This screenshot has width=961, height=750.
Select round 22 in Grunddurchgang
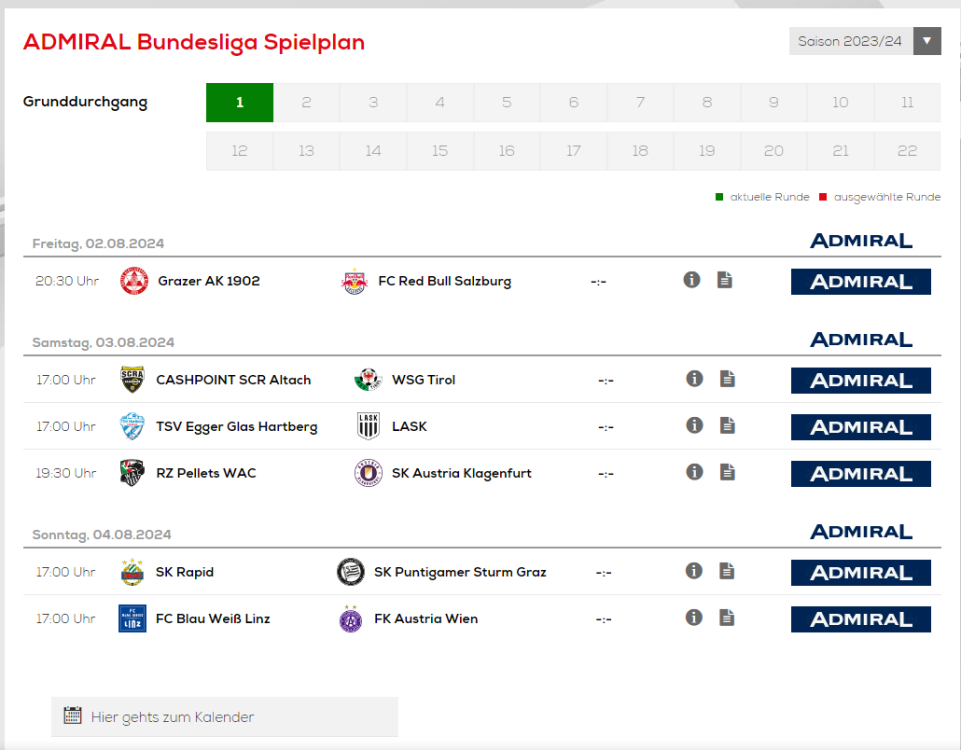click(x=907, y=151)
